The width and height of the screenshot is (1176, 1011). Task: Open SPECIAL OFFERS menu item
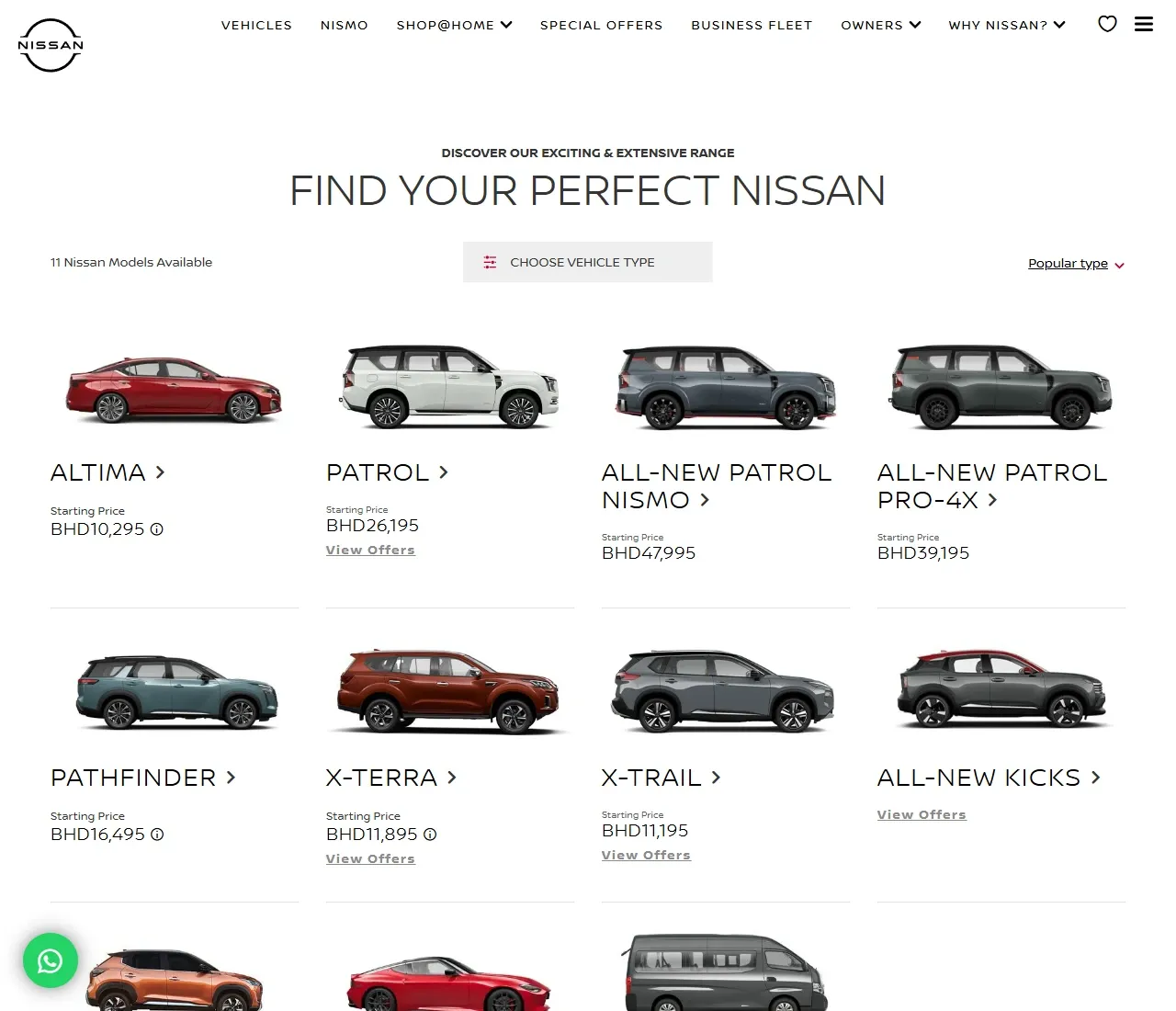click(x=602, y=25)
